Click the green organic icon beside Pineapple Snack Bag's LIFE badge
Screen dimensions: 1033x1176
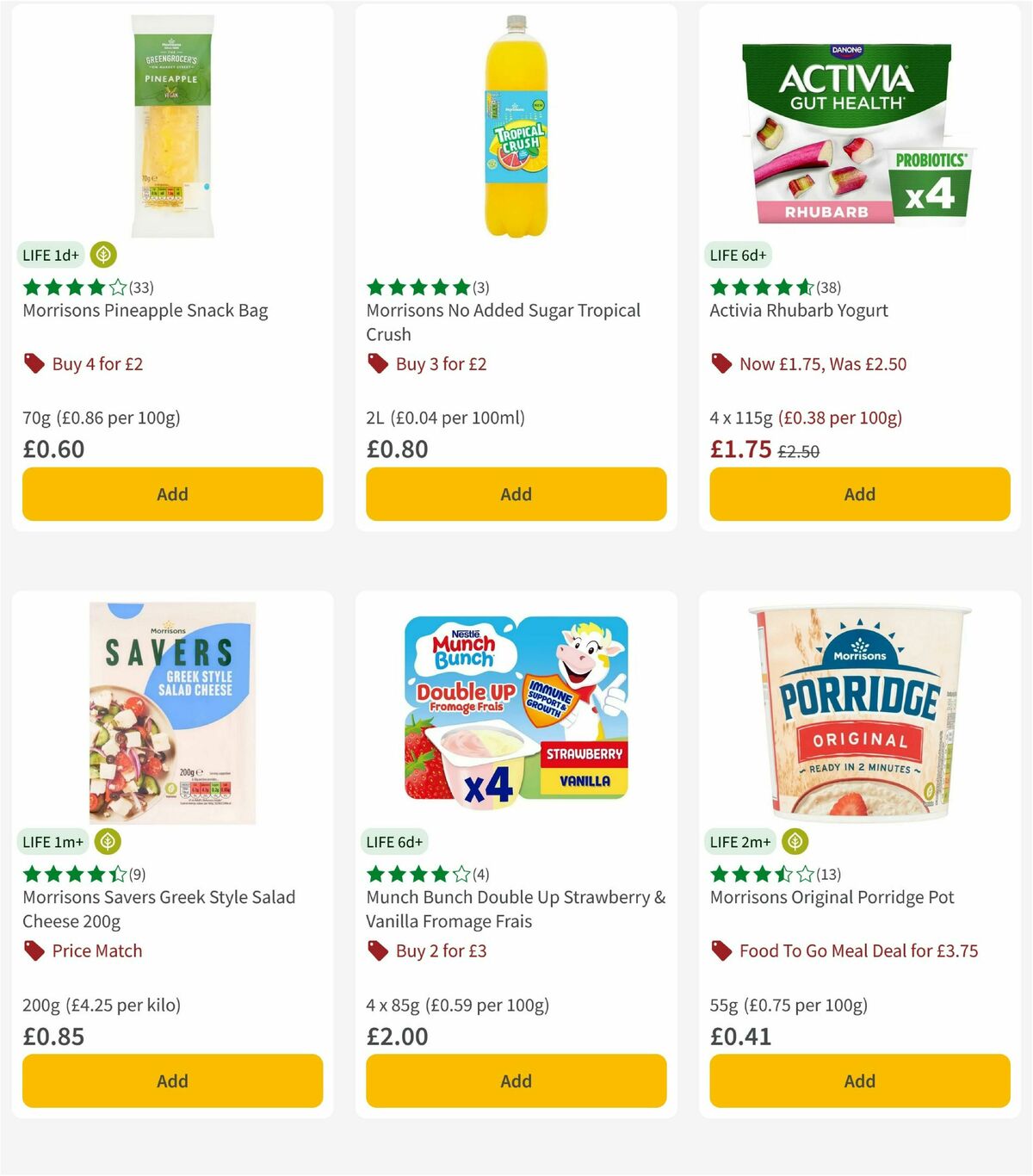point(103,255)
